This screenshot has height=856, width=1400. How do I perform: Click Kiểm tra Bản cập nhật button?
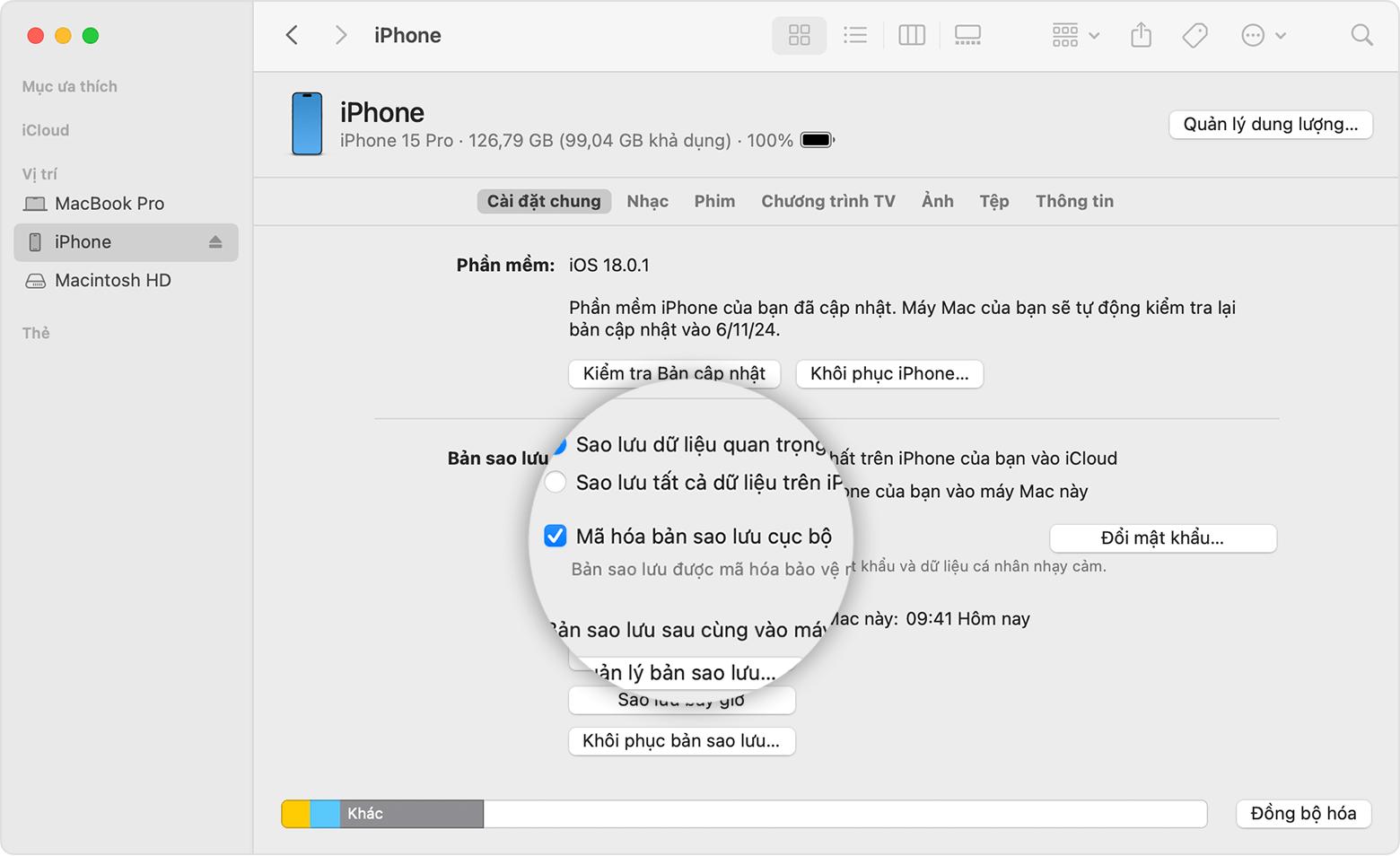point(674,373)
